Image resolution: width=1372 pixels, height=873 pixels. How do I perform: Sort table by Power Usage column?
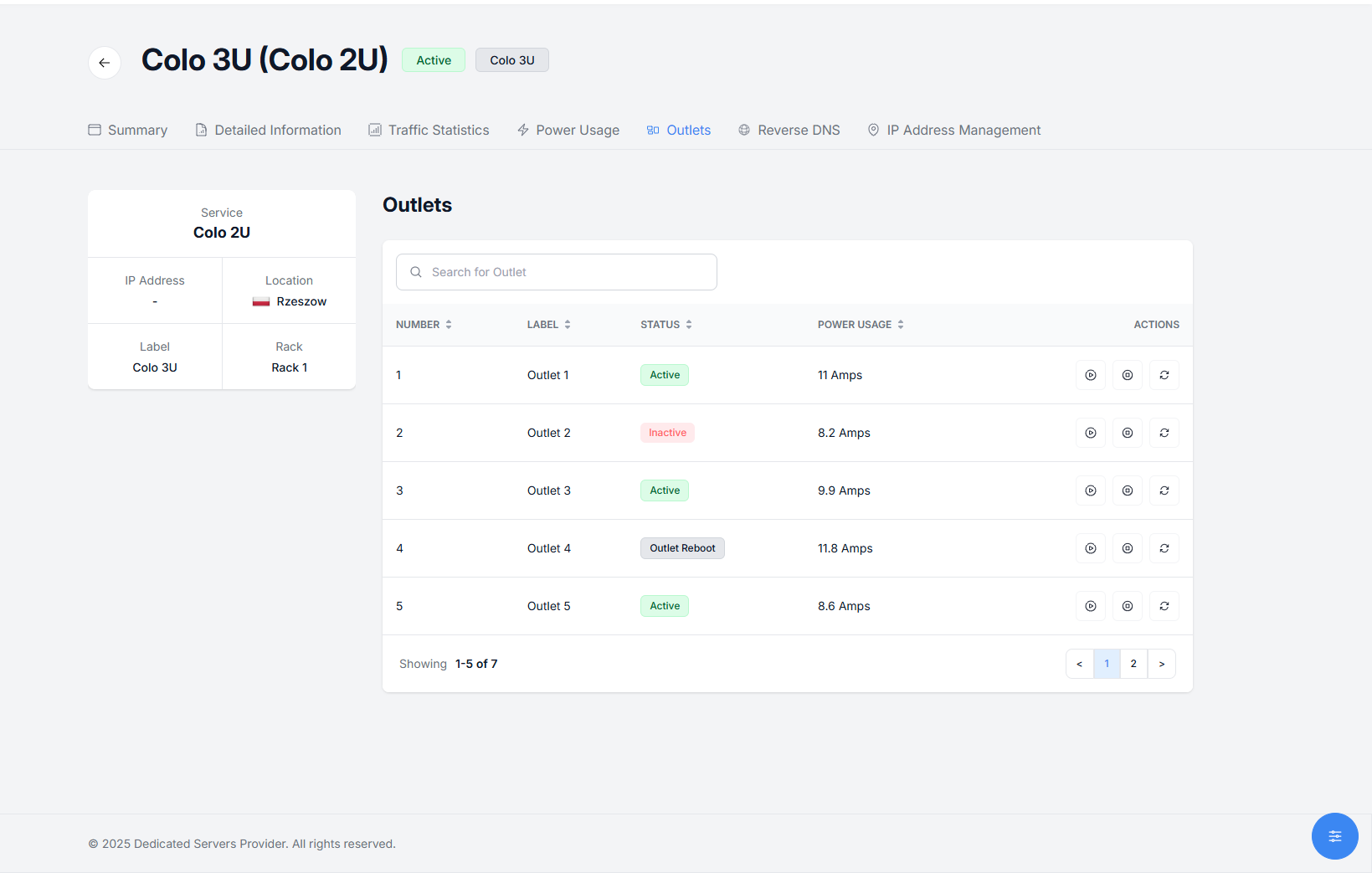click(x=861, y=325)
